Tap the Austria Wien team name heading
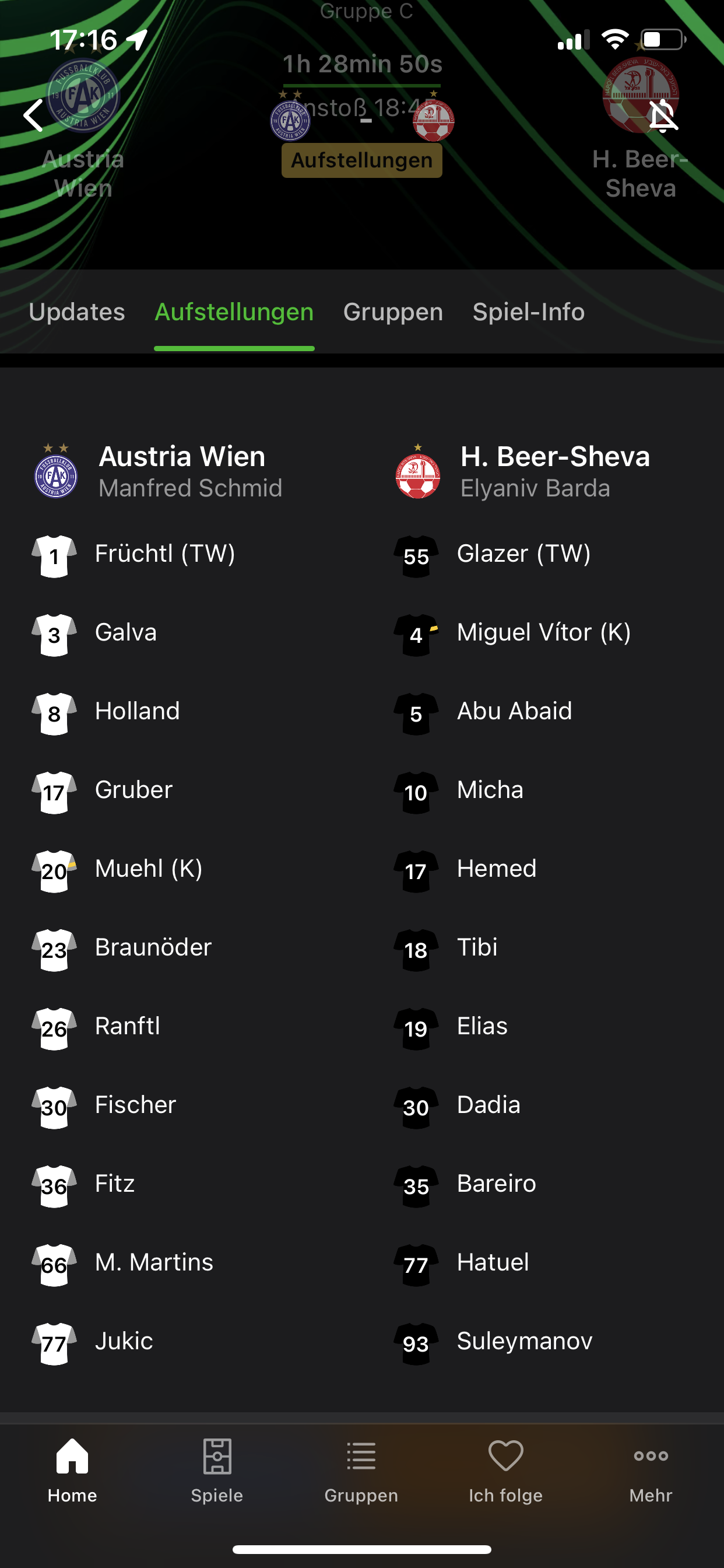724x1568 pixels. click(x=182, y=457)
